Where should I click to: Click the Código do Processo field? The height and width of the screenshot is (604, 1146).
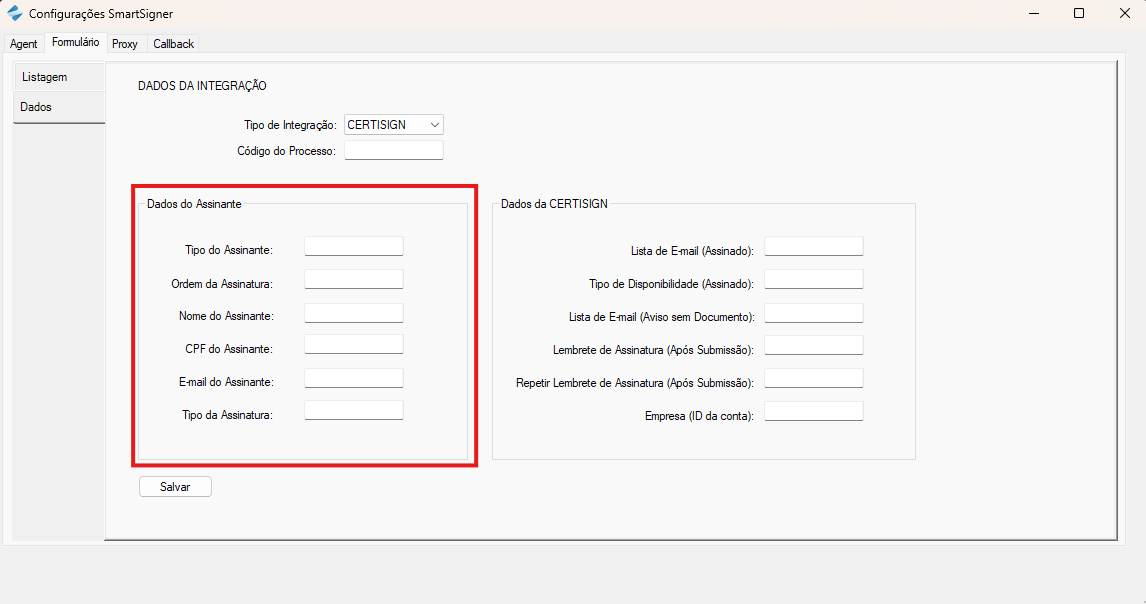coord(393,150)
